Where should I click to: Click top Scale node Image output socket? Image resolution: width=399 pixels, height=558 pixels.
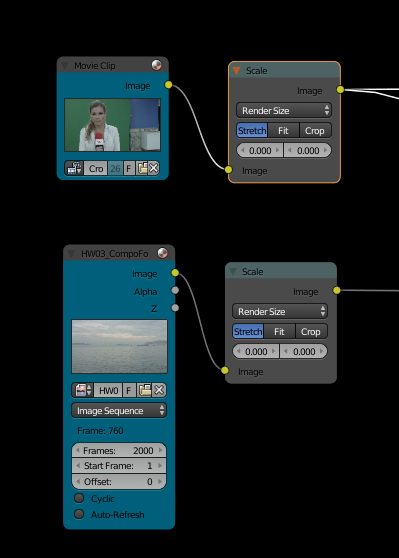[340, 90]
